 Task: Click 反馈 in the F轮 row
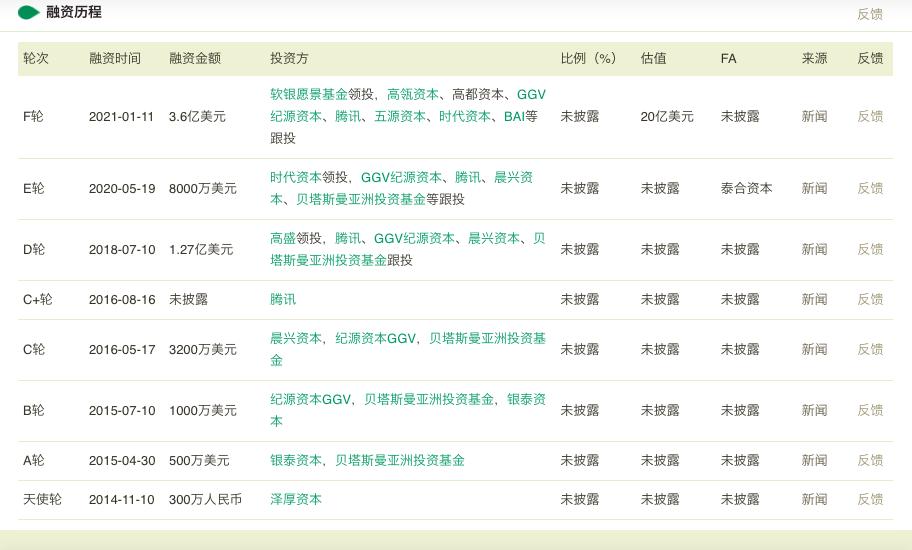(x=870, y=116)
